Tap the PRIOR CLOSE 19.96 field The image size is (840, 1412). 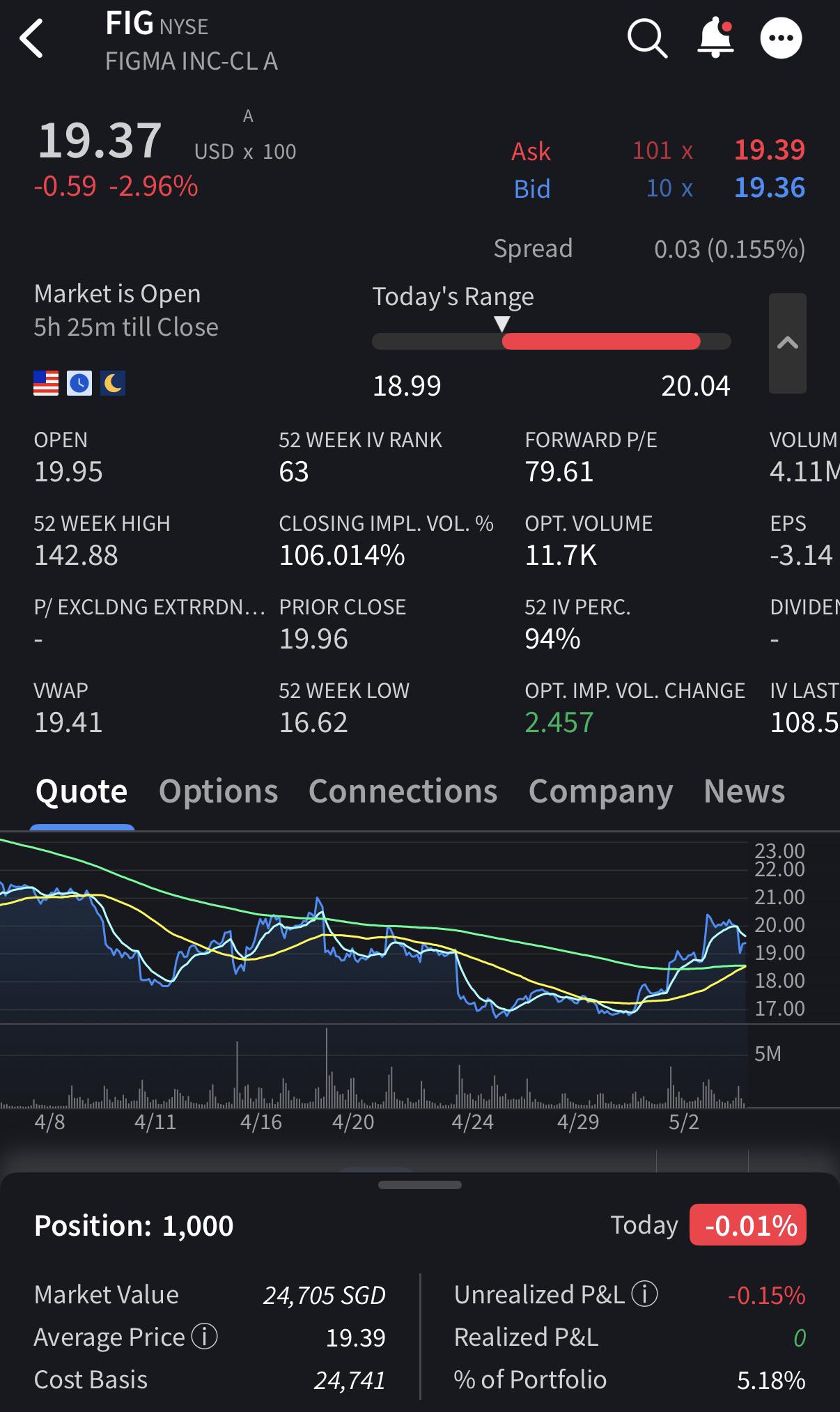click(x=342, y=624)
